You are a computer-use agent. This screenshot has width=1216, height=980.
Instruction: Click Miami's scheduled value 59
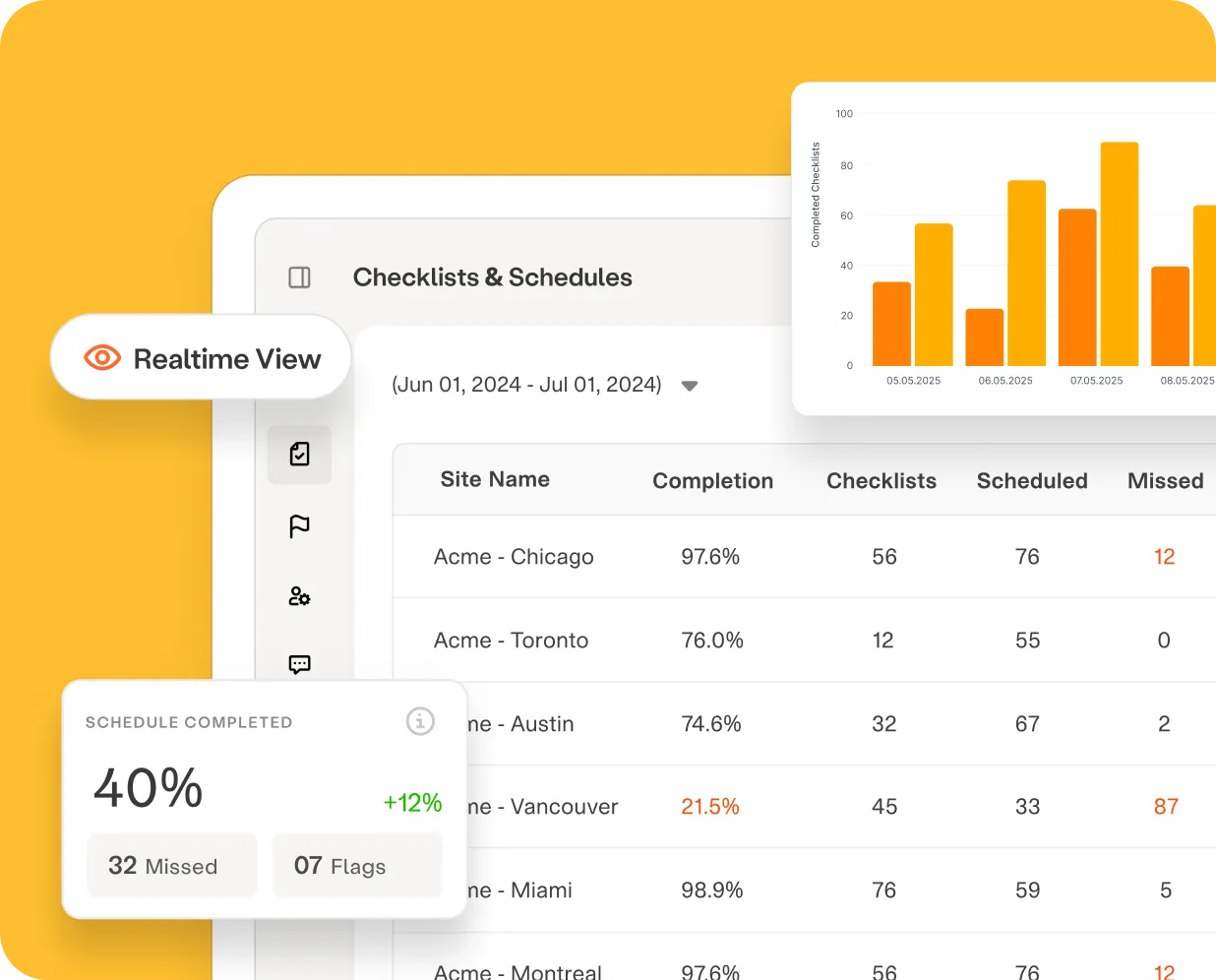click(x=1028, y=890)
